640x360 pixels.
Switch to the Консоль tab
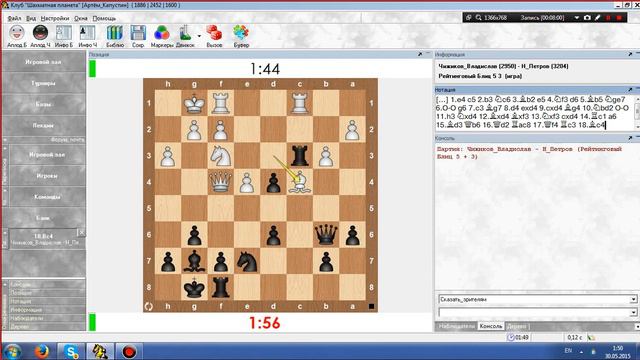(491, 326)
